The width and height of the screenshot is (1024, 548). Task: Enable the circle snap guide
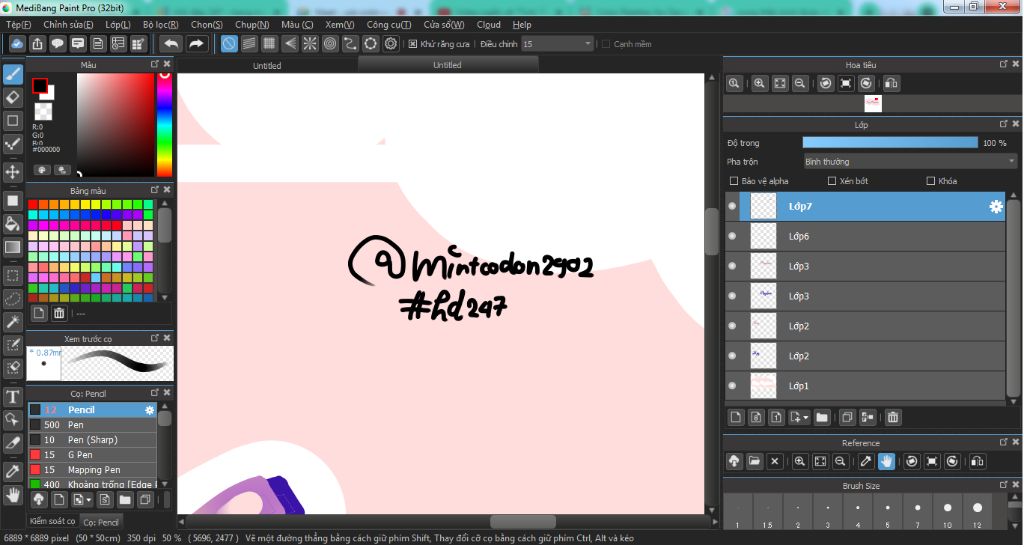point(330,44)
